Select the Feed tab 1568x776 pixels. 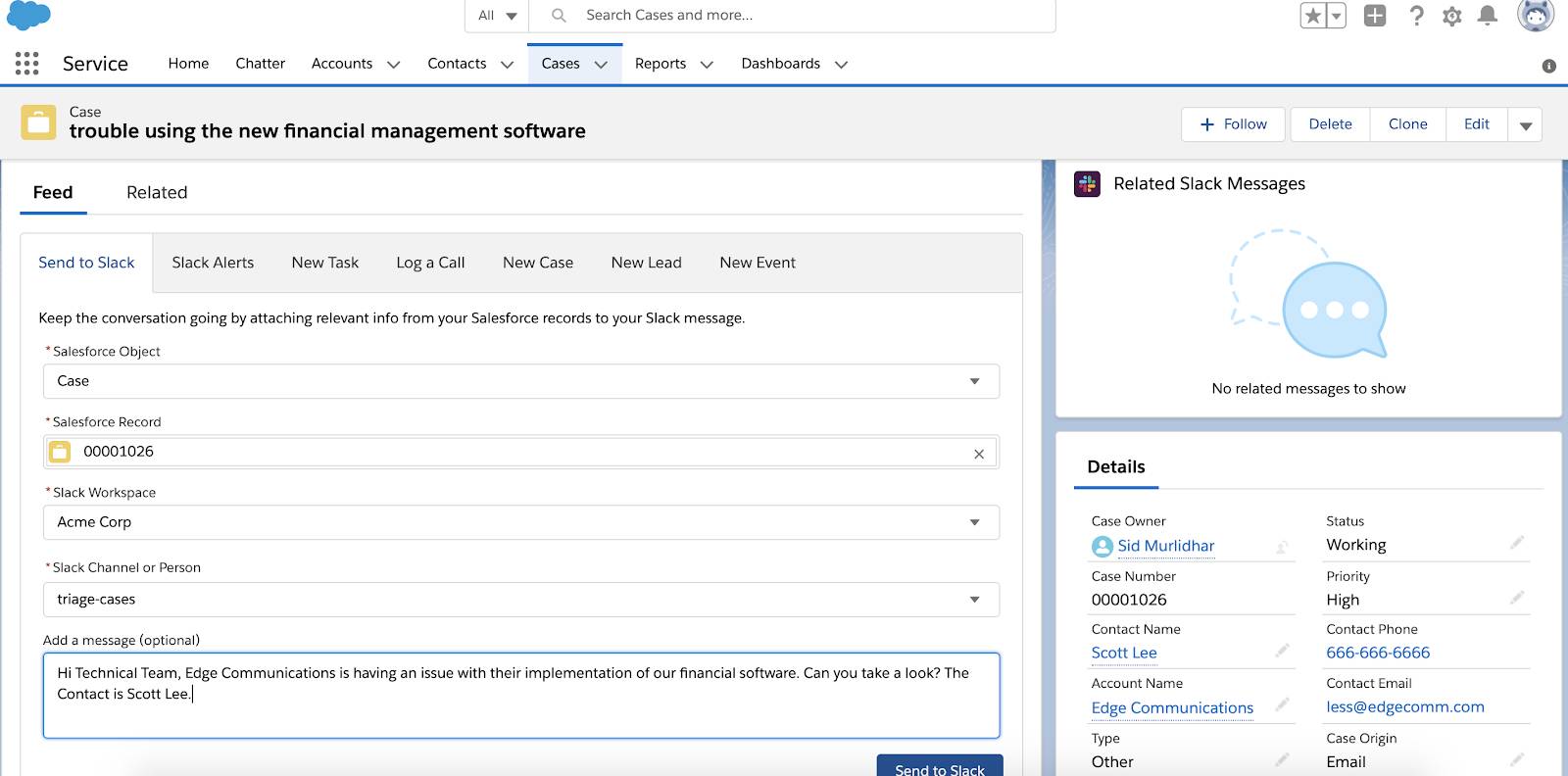coord(53,193)
